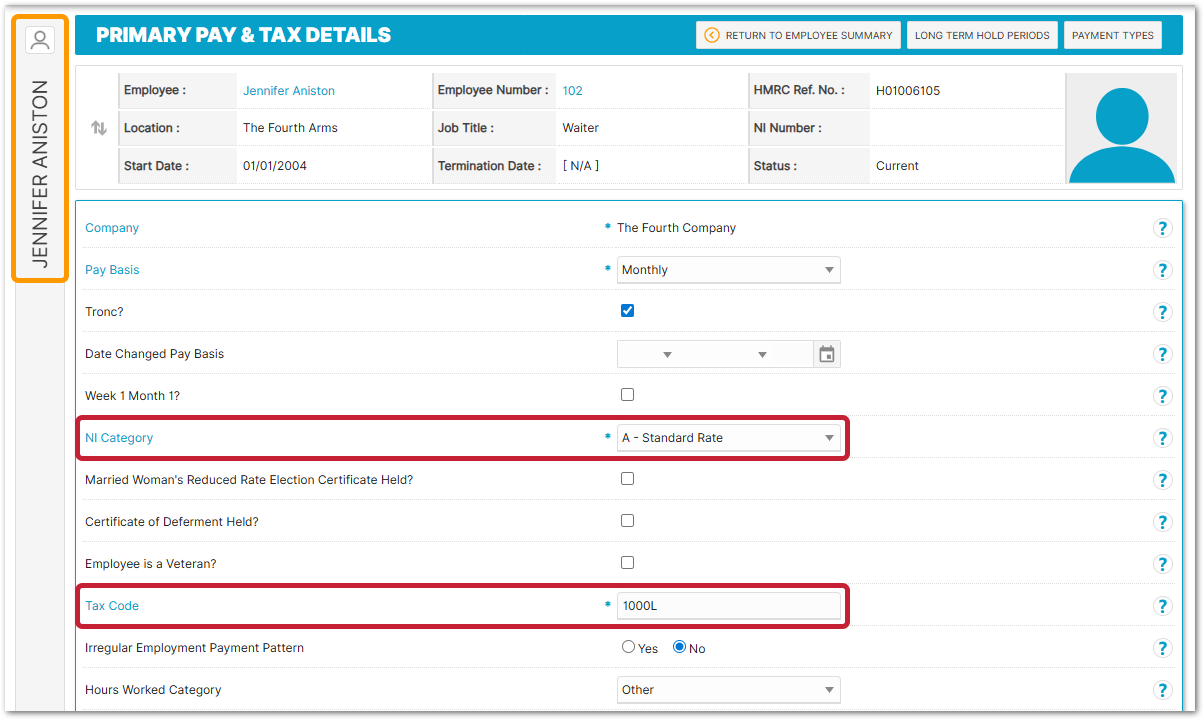Viewport: 1204px width, 720px height.
Task: Open the calendar date picker icon
Action: [826, 354]
